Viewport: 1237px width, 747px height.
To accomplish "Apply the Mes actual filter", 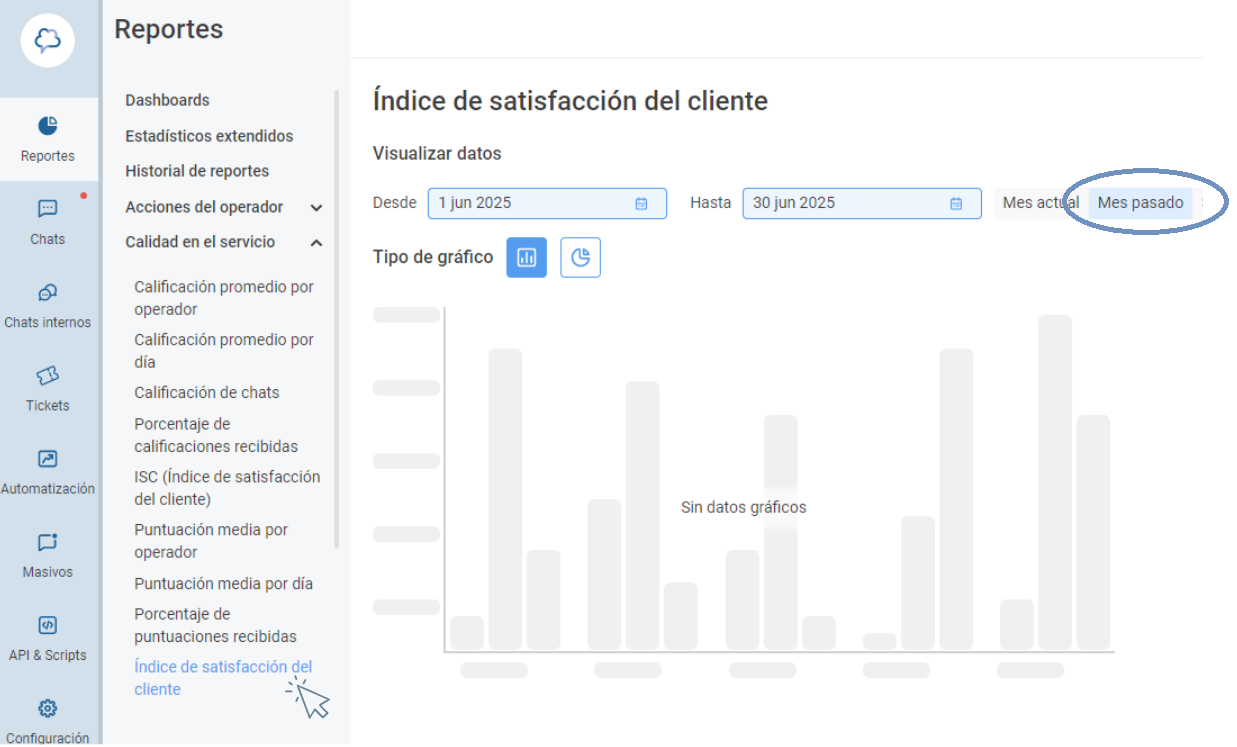I will coord(1040,202).
